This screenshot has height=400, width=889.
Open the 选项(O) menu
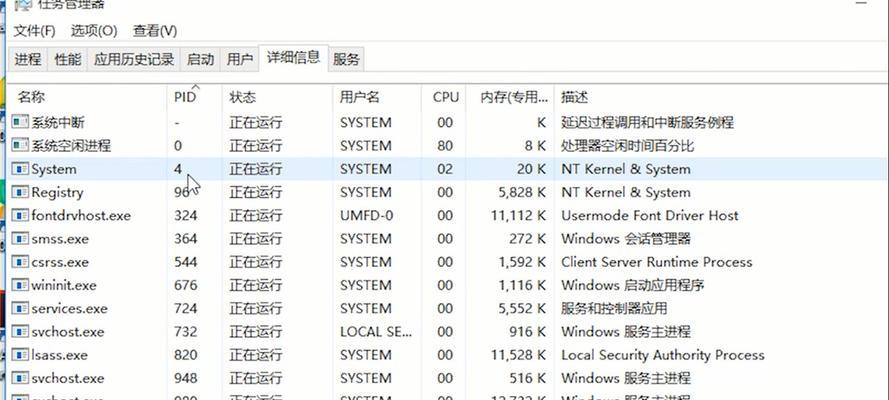tap(94, 31)
